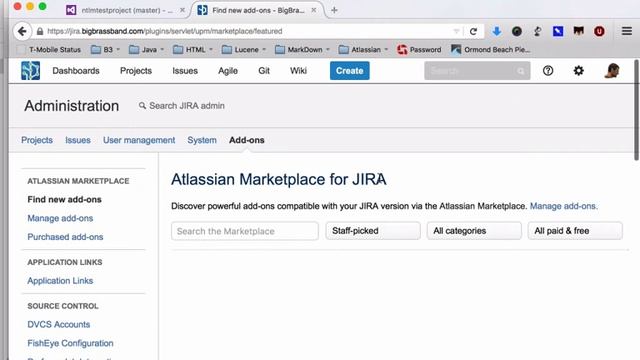Select the admin Projects tab
Screen dimensions: 640x360
point(37,140)
